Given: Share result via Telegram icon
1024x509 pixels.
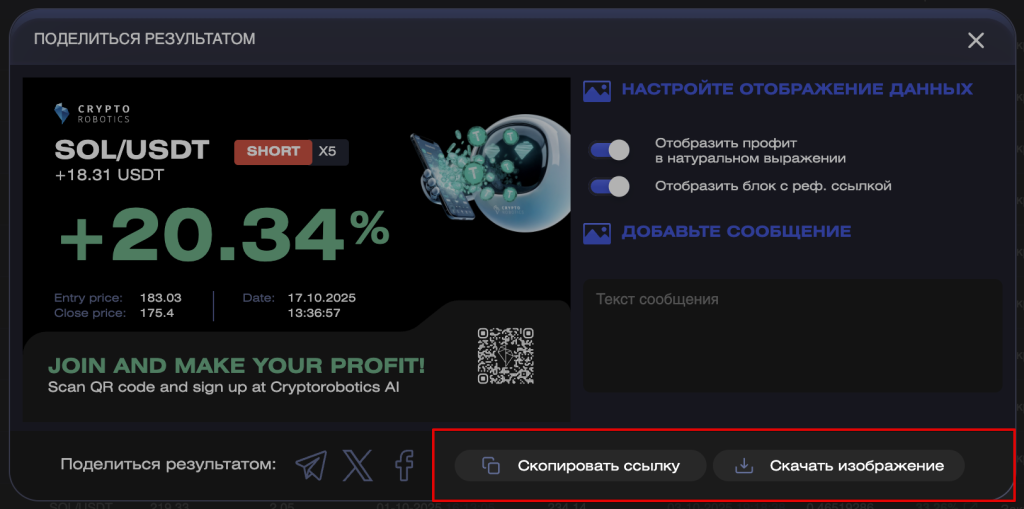Looking at the screenshot, I should [311, 465].
